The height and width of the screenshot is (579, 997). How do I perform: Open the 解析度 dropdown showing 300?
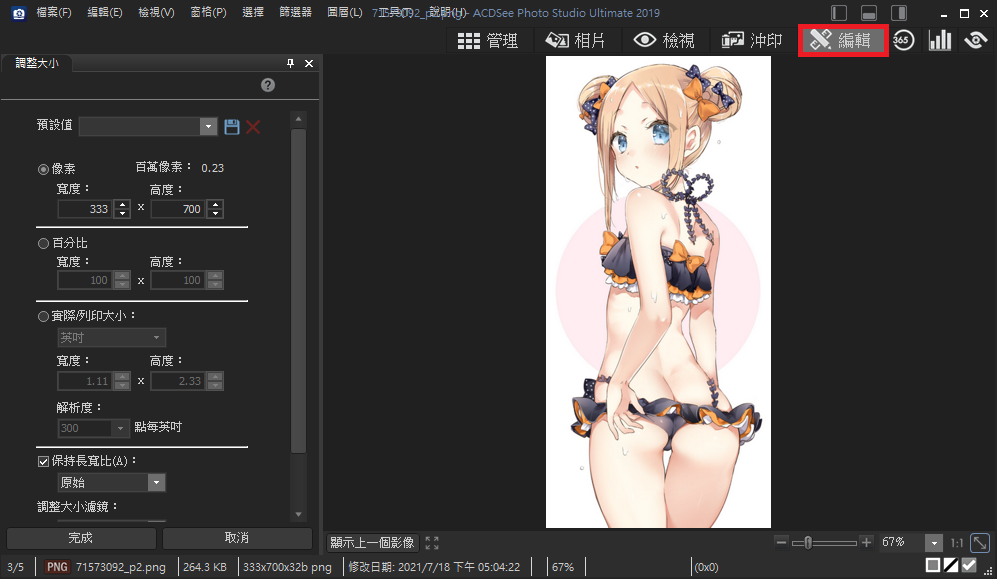[x=93, y=428]
